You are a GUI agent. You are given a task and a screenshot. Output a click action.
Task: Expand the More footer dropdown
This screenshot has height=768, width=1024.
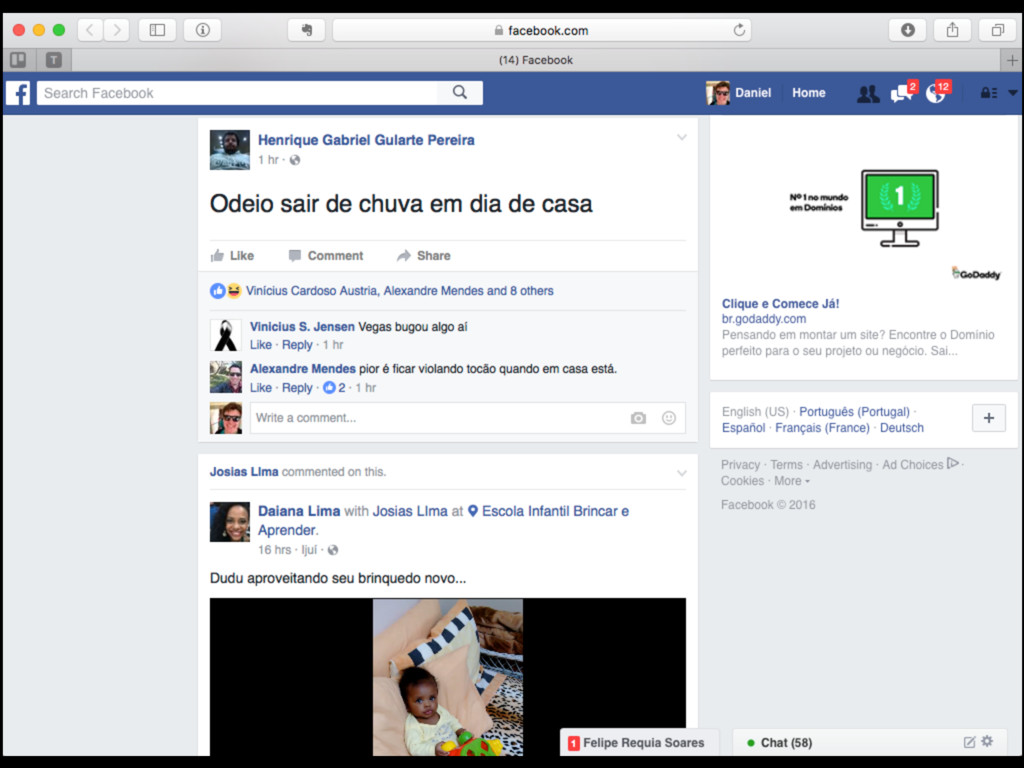pyautogui.click(x=792, y=481)
